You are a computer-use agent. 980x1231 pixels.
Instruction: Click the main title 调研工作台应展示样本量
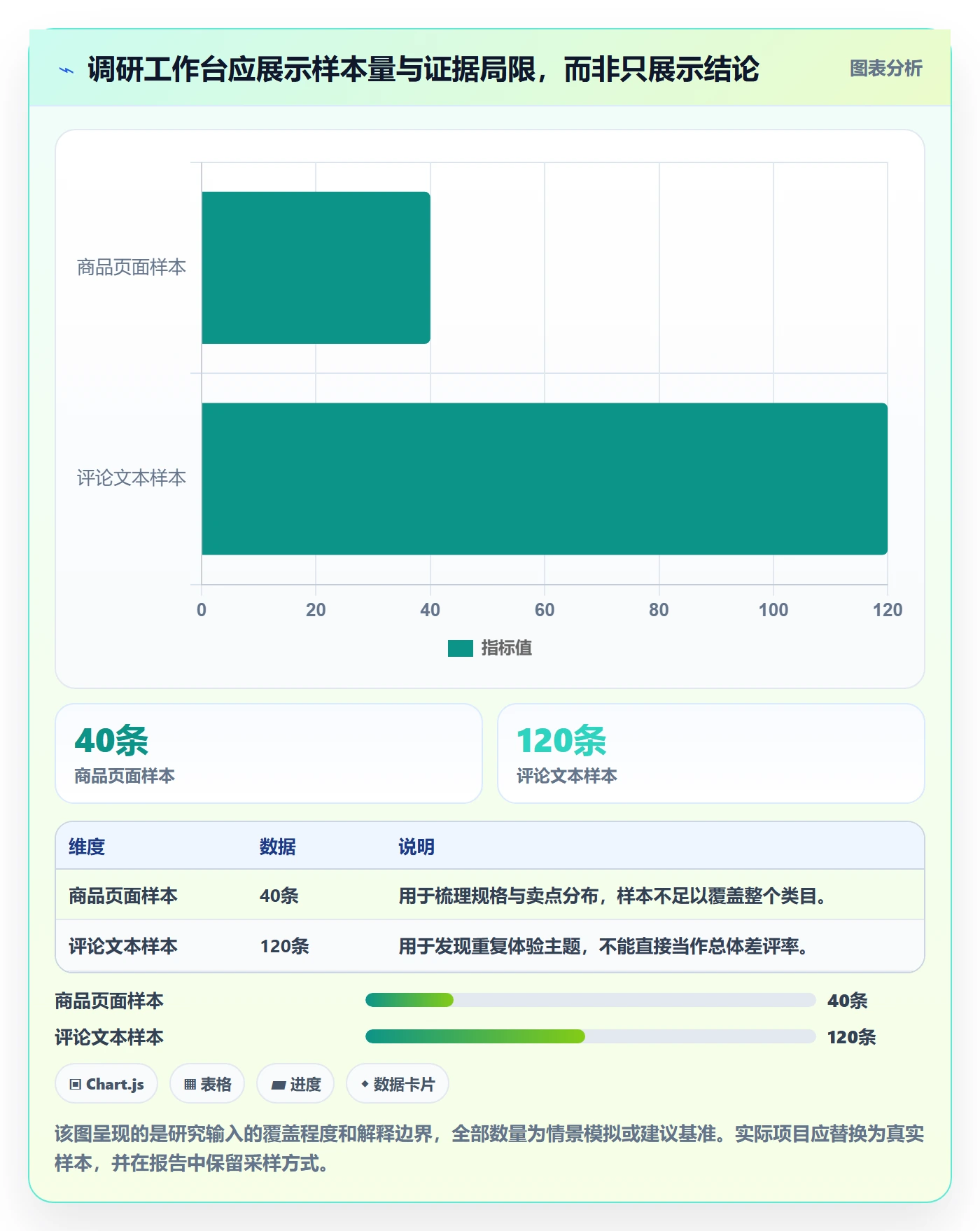point(423,69)
